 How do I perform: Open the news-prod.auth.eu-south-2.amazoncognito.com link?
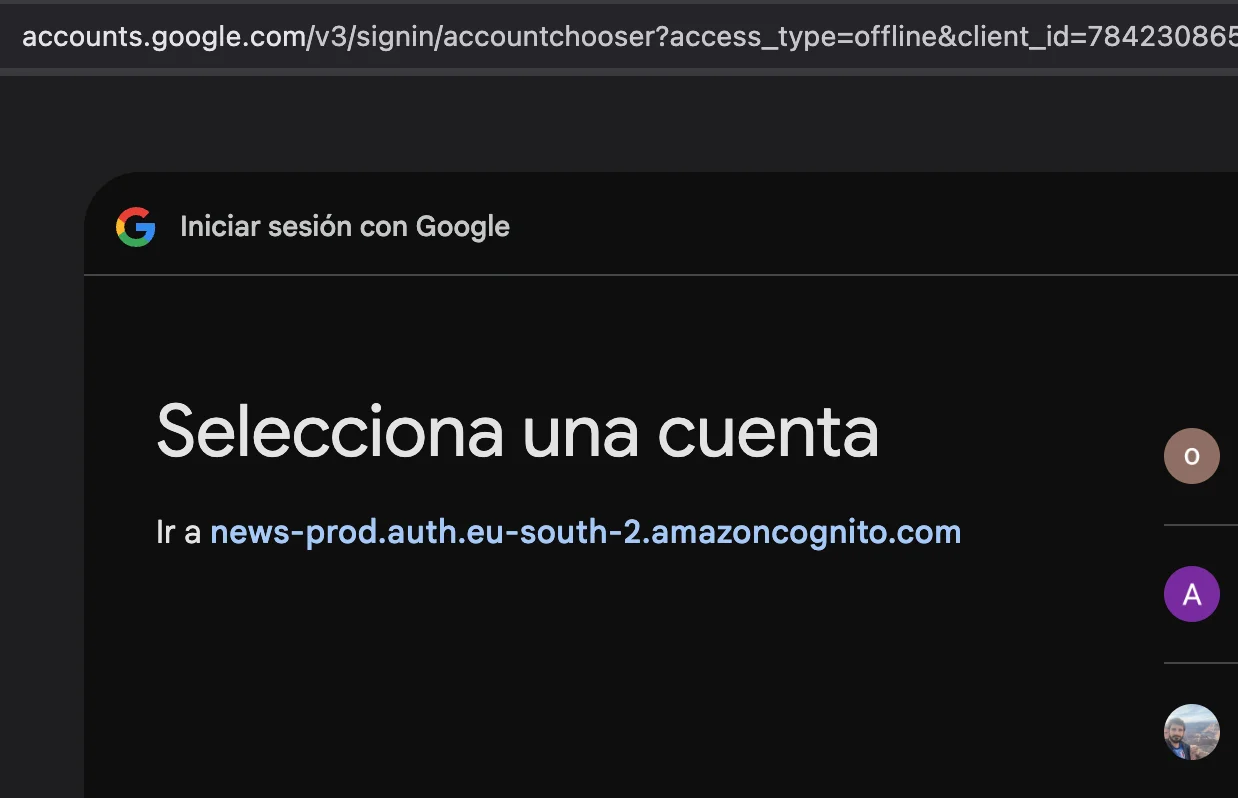585,532
